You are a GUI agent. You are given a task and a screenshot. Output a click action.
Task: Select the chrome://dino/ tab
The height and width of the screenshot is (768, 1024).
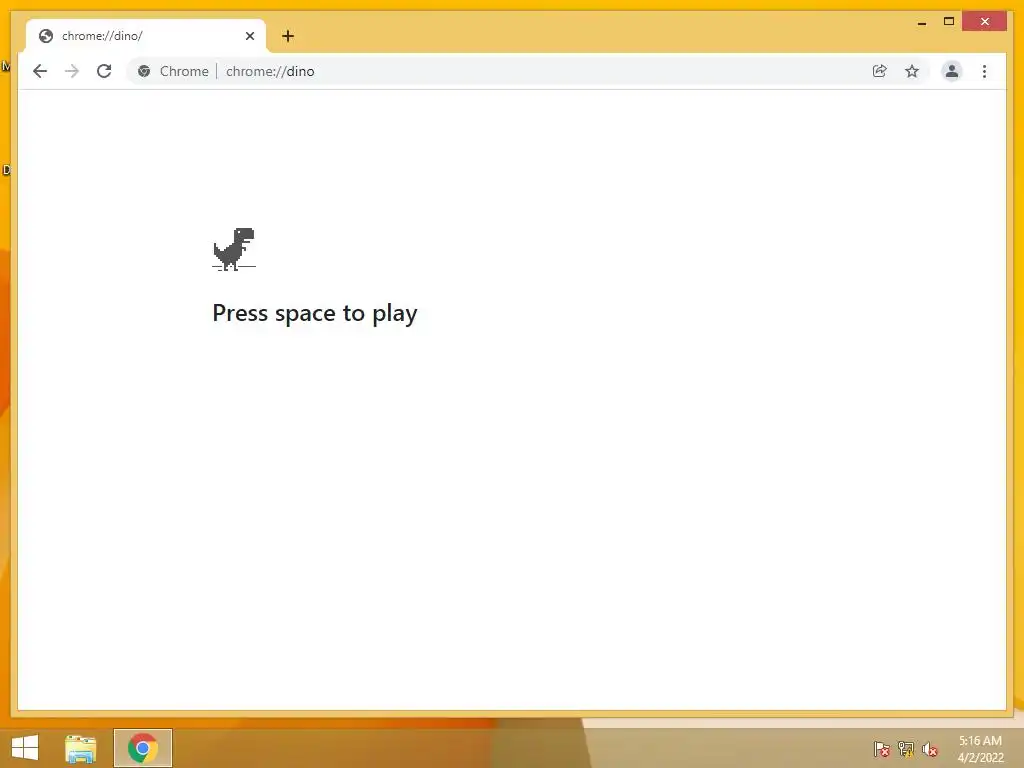point(146,36)
